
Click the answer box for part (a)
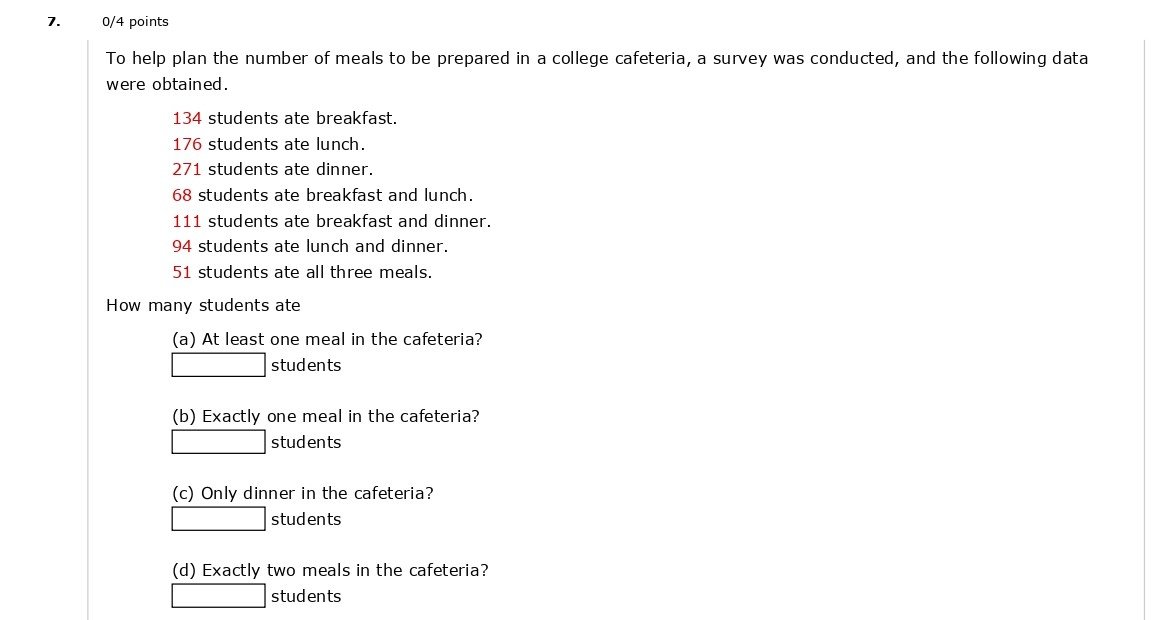tap(218, 365)
